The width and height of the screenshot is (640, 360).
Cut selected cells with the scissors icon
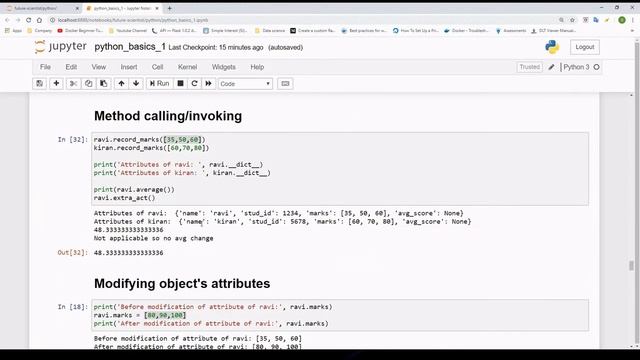pos(73,84)
